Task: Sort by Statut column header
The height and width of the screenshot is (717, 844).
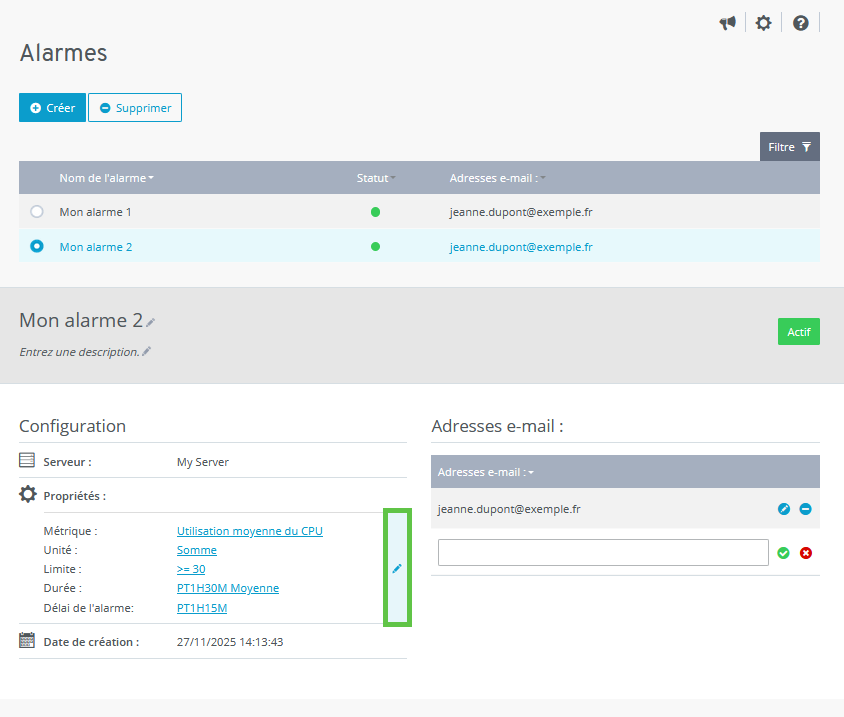Action: [375, 178]
